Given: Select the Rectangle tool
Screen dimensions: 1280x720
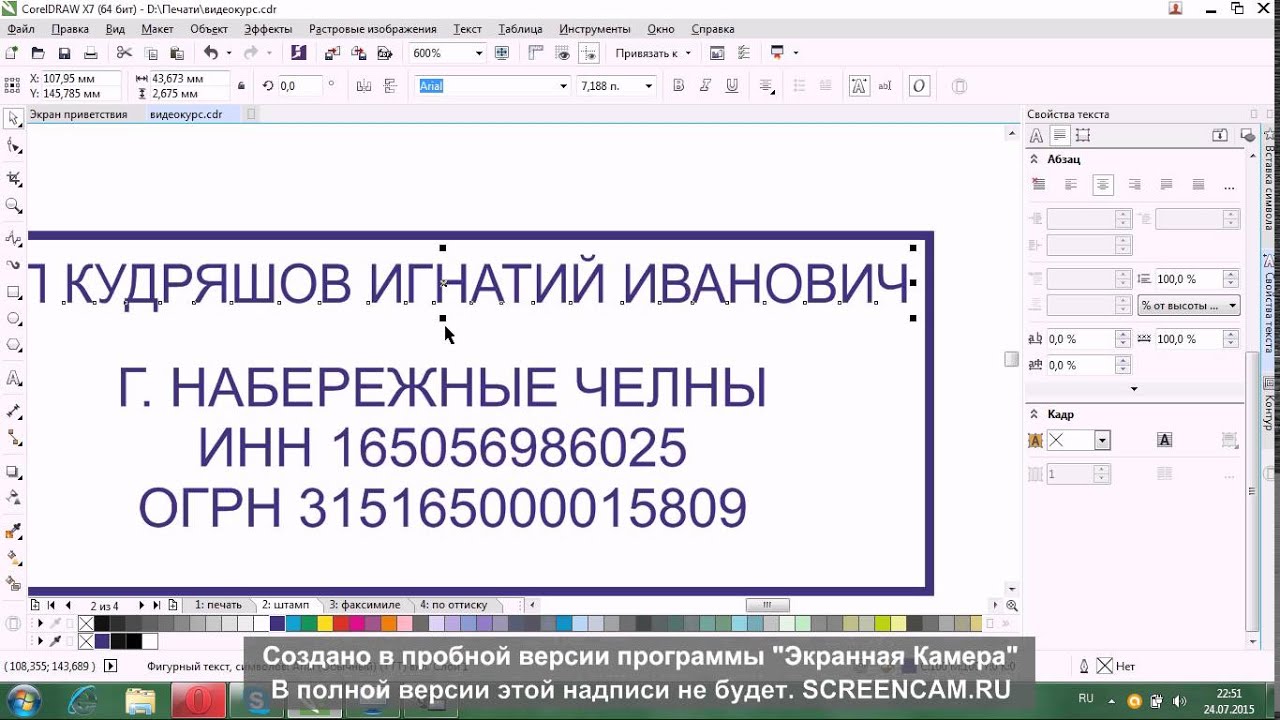Looking at the screenshot, I should tap(14, 292).
